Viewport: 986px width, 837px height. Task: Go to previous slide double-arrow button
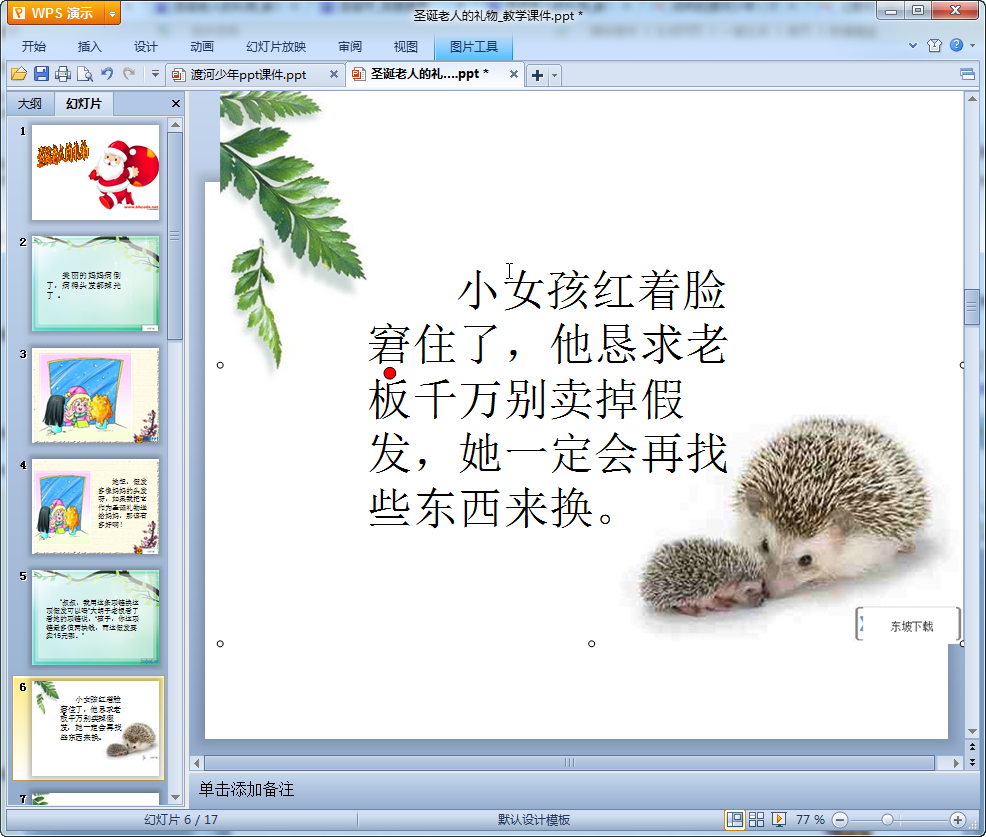click(x=972, y=747)
